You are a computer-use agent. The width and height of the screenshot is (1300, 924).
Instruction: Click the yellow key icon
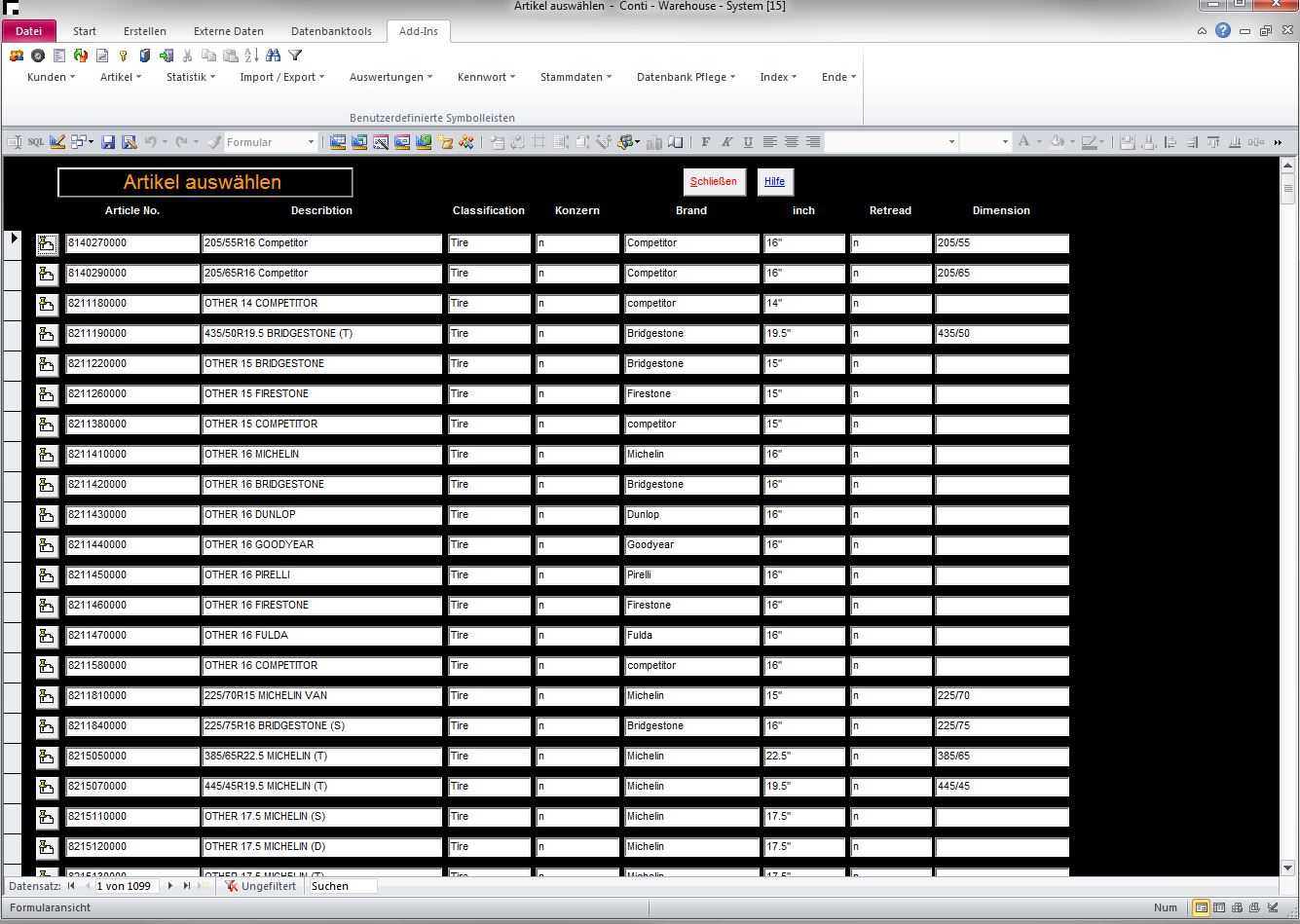124,55
